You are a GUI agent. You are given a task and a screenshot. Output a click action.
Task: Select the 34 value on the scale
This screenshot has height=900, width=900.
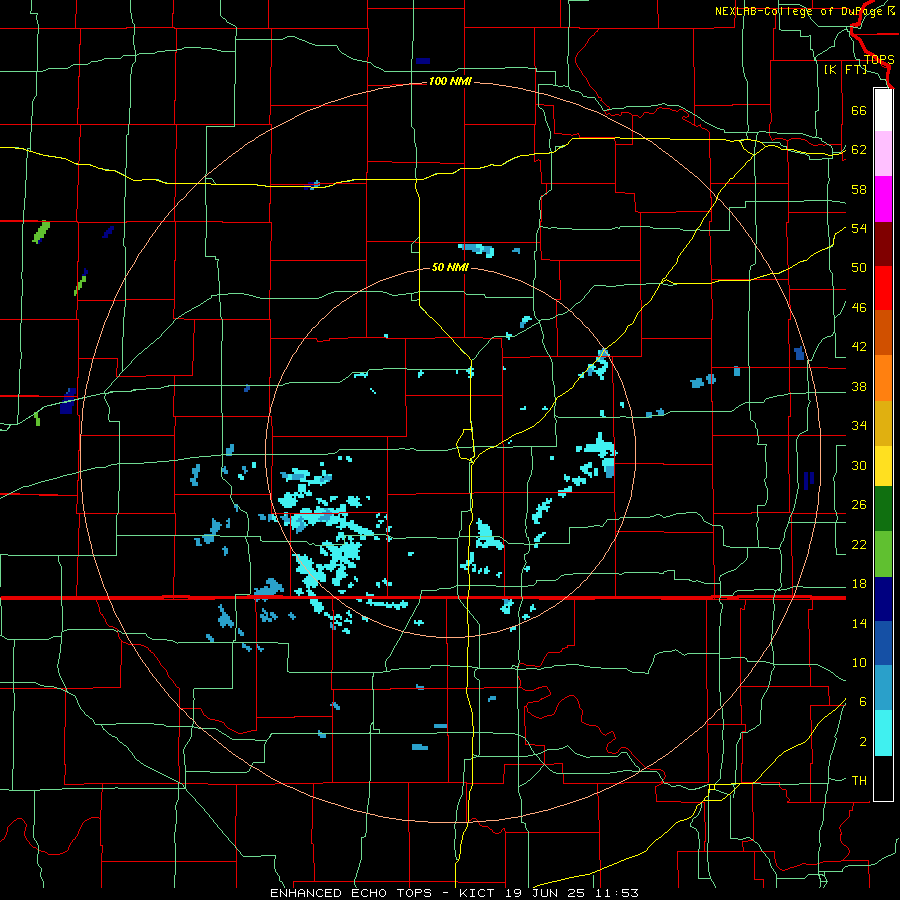859,426
